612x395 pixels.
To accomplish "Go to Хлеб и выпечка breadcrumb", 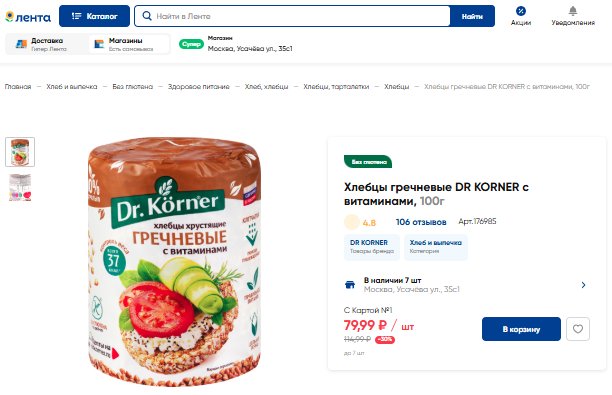I will 72,86.
